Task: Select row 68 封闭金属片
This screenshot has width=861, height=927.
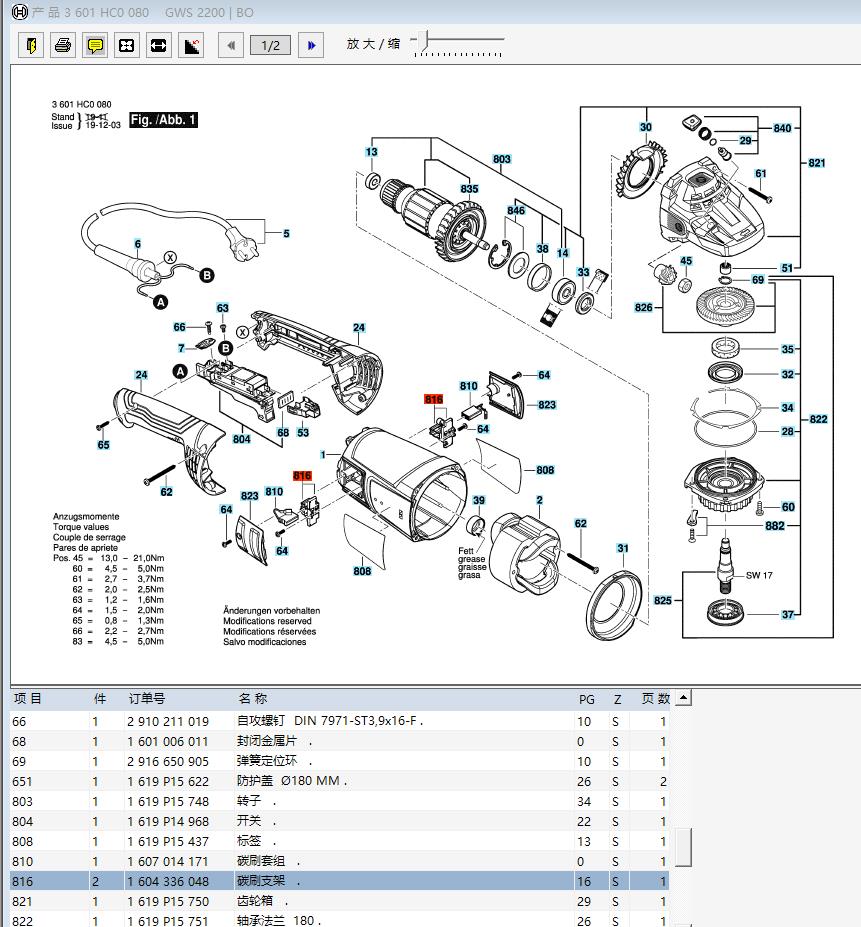Action: [339, 741]
